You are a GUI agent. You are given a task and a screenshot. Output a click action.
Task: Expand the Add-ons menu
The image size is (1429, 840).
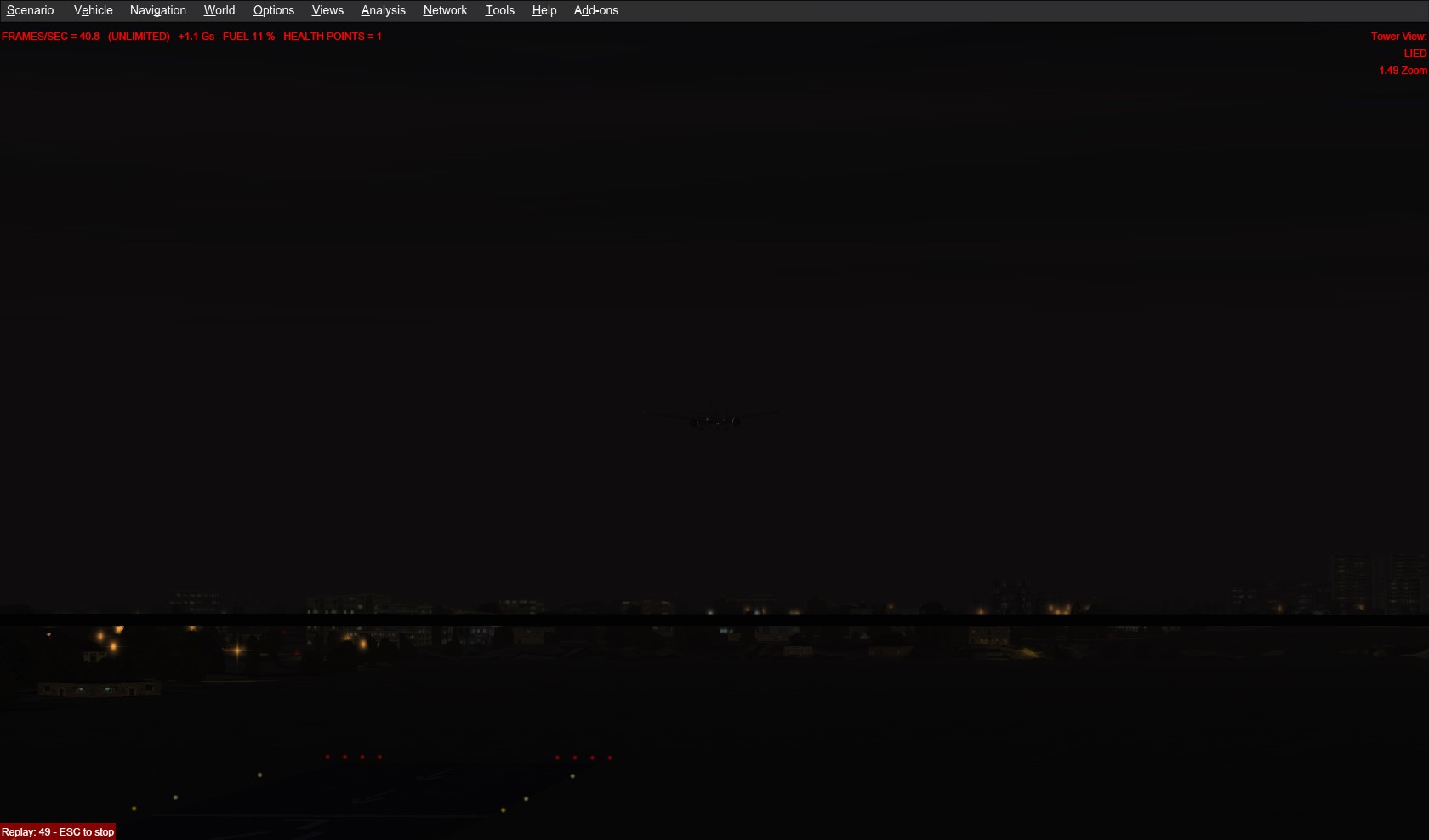(x=595, y=10)
